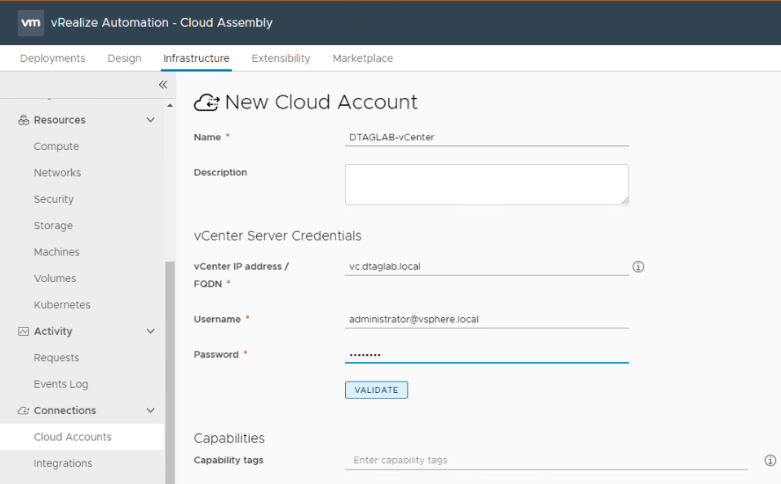781x484 pixels.
Task: Go to the Marketplace tab
Action: [x=362, y=58]
